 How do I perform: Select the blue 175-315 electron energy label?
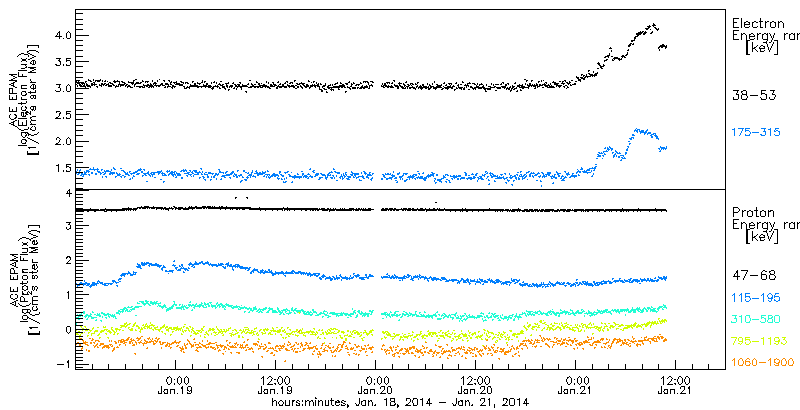point(756,133)
